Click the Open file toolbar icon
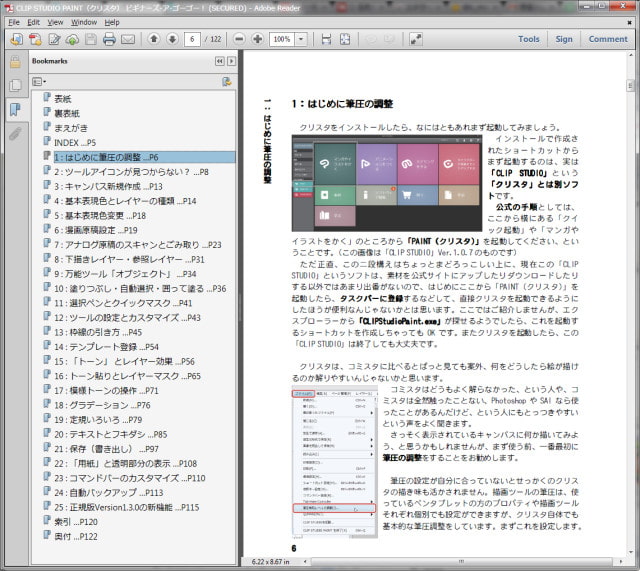 [16, 40]
